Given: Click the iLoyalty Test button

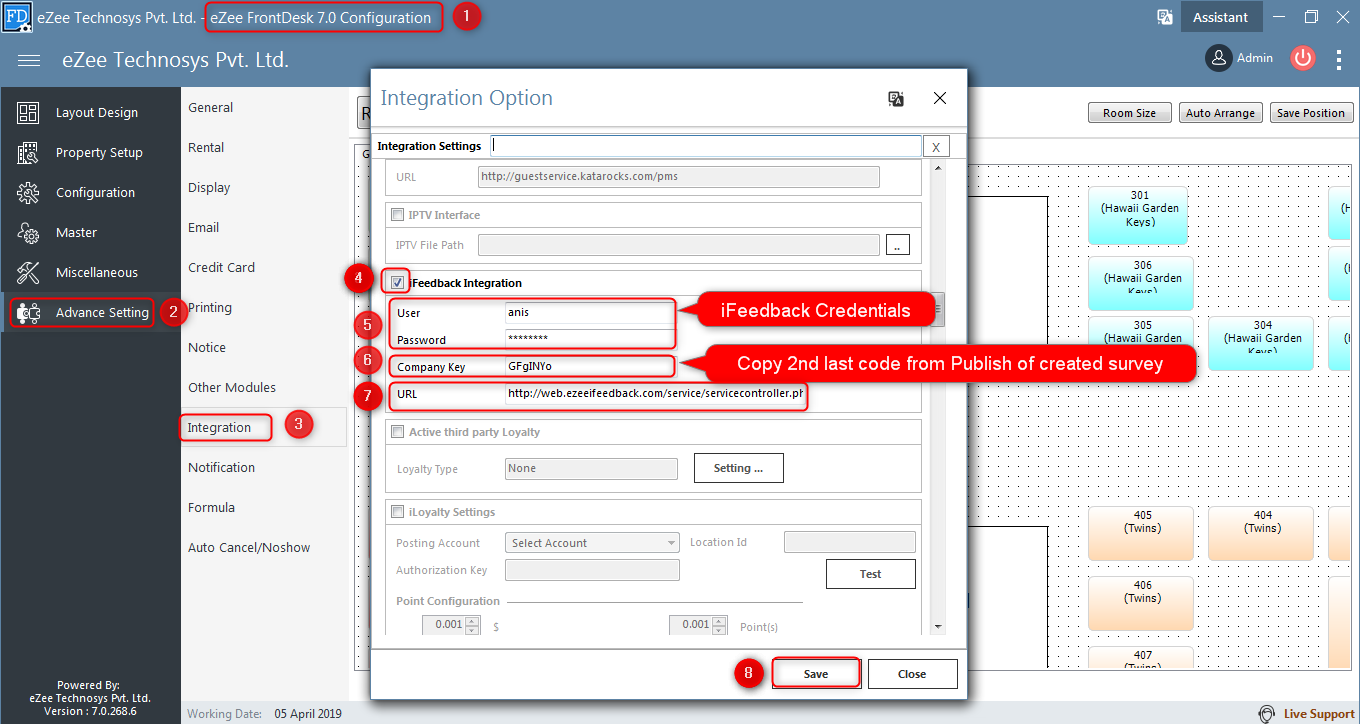Looking at the screenshot, I should [871, 574].
